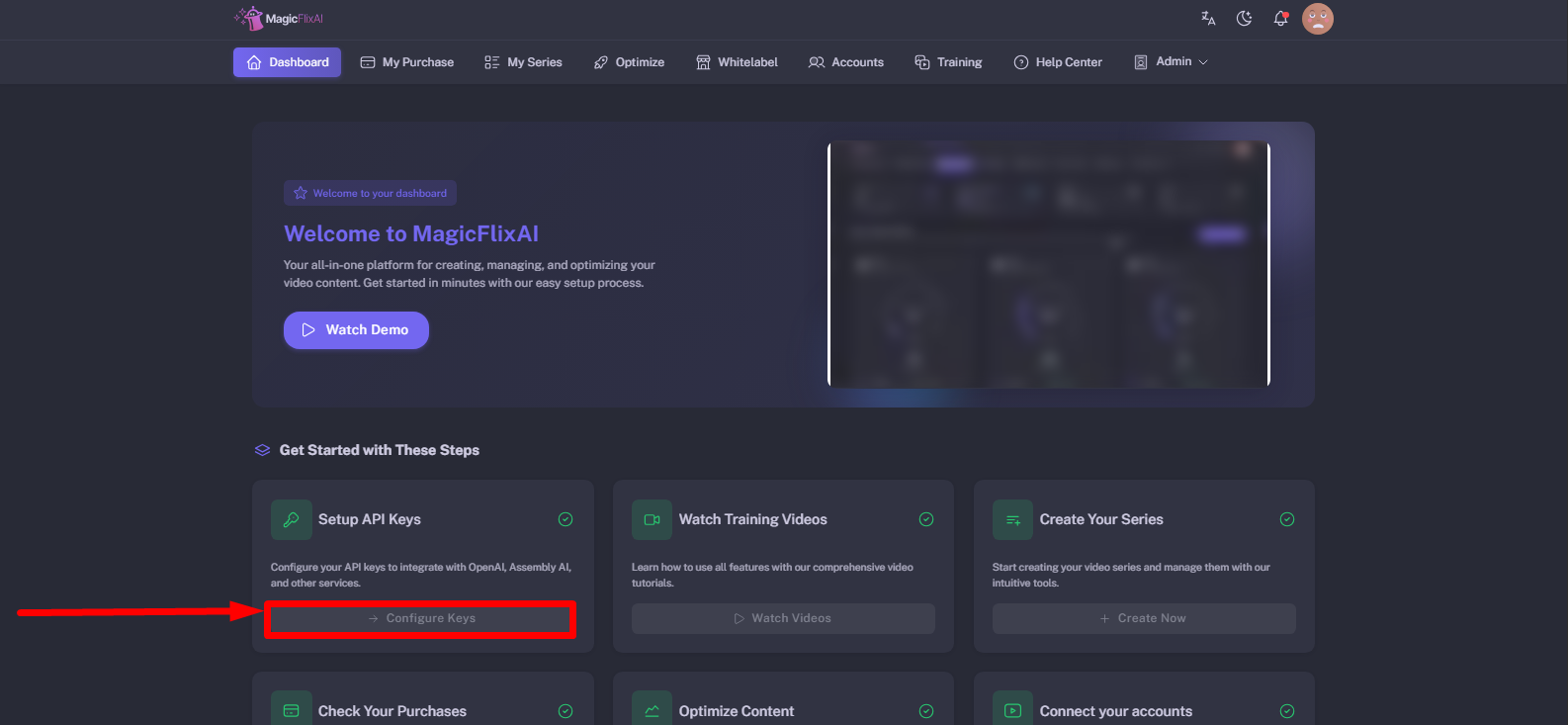Click the Welcome to your dashboard badge
This screenshot has width=1568, height=725.
[x=370, y=193]
